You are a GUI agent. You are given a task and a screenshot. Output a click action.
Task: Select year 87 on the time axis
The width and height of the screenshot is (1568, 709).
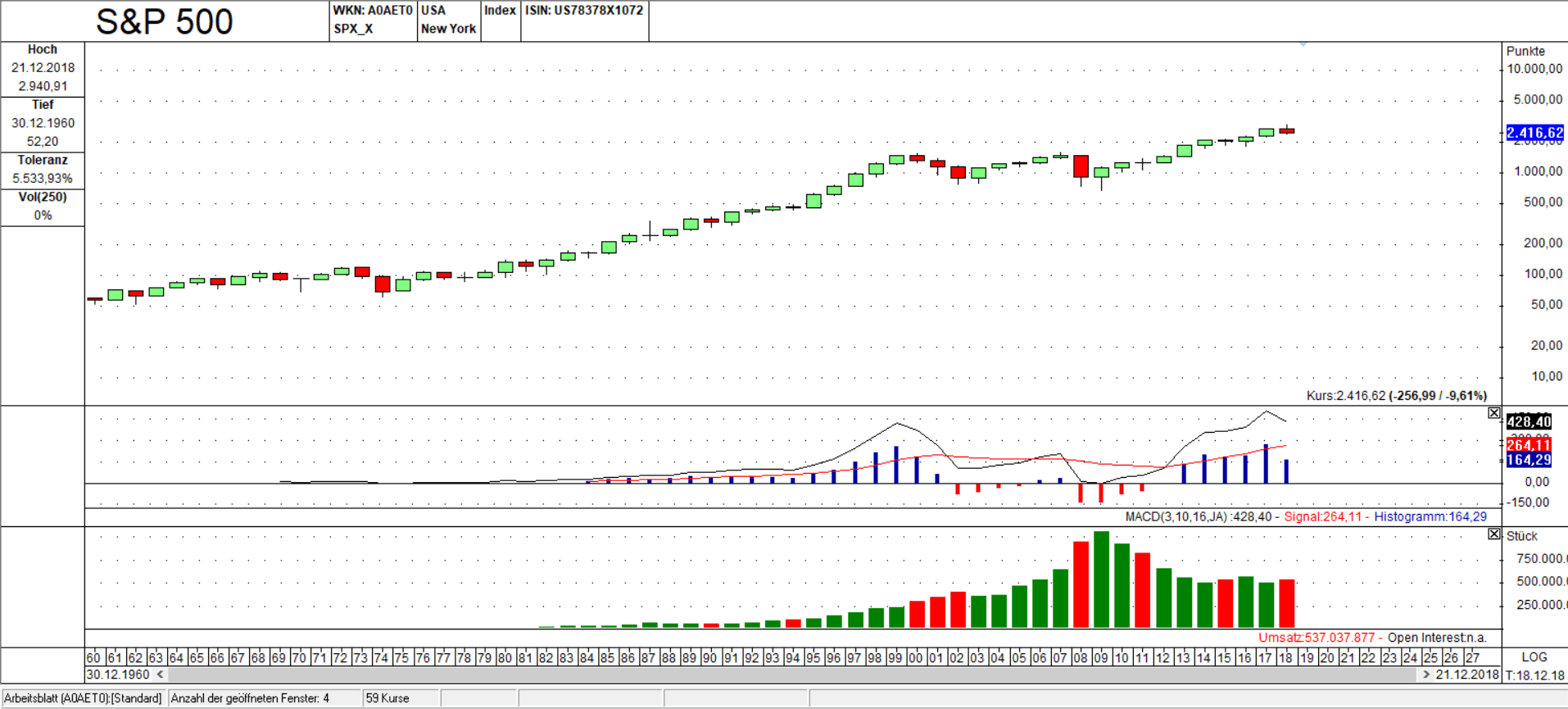pyautogui.click(x=648, y=657)
